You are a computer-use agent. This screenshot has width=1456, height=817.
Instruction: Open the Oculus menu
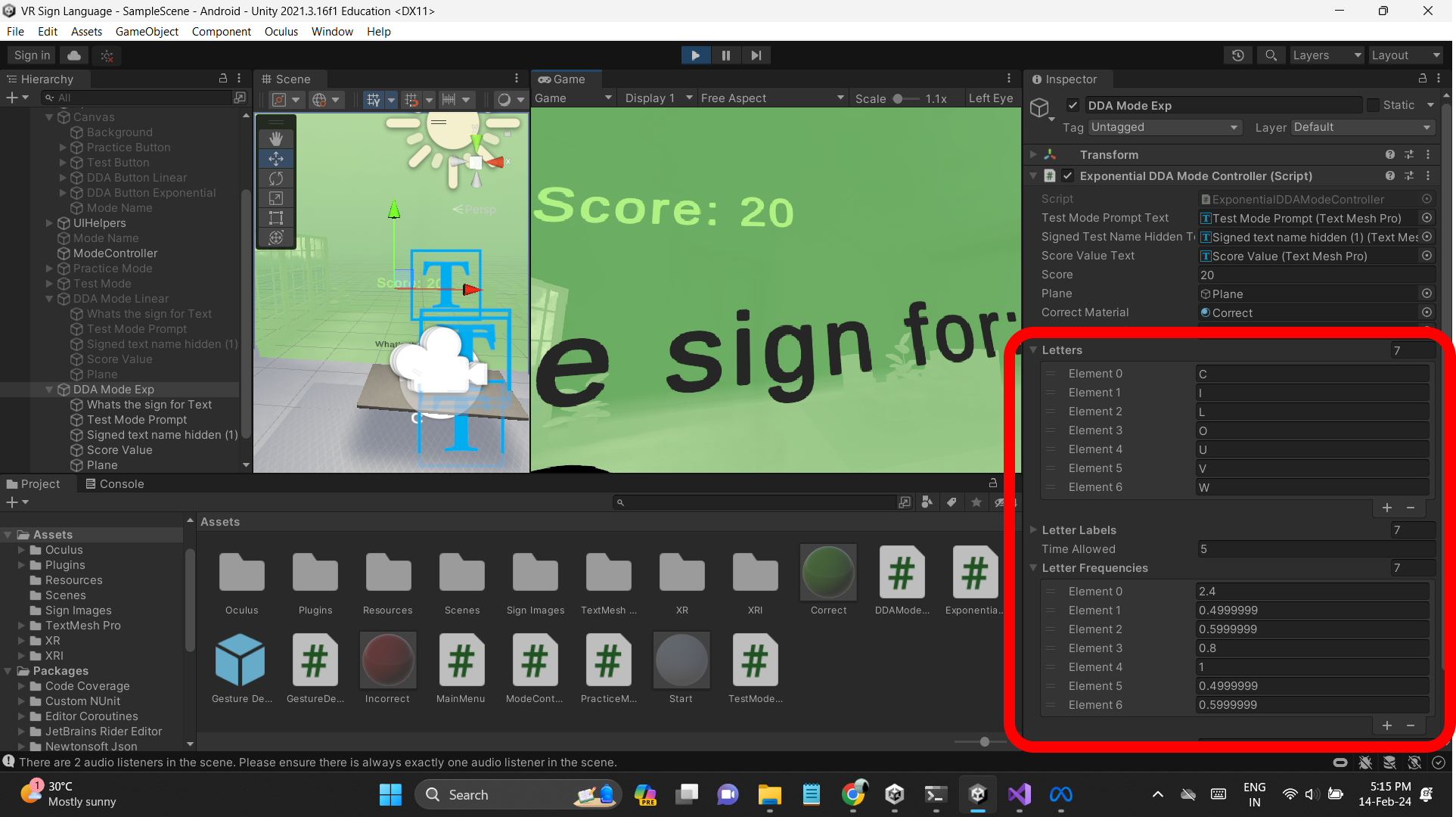[x=281, y=31]
